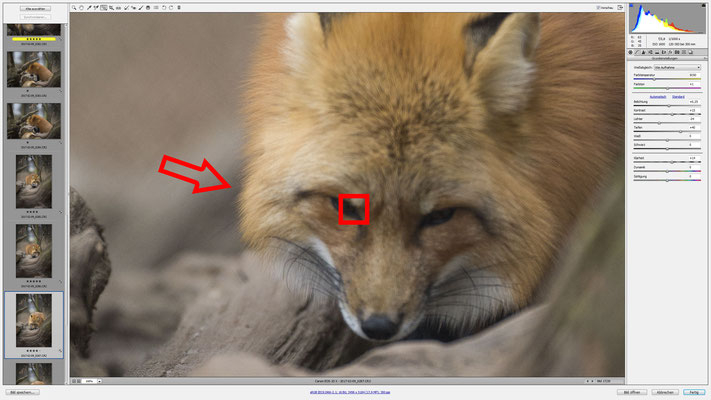Click the Standard link
Screen dimensions: 711x400
coord(678,97)
